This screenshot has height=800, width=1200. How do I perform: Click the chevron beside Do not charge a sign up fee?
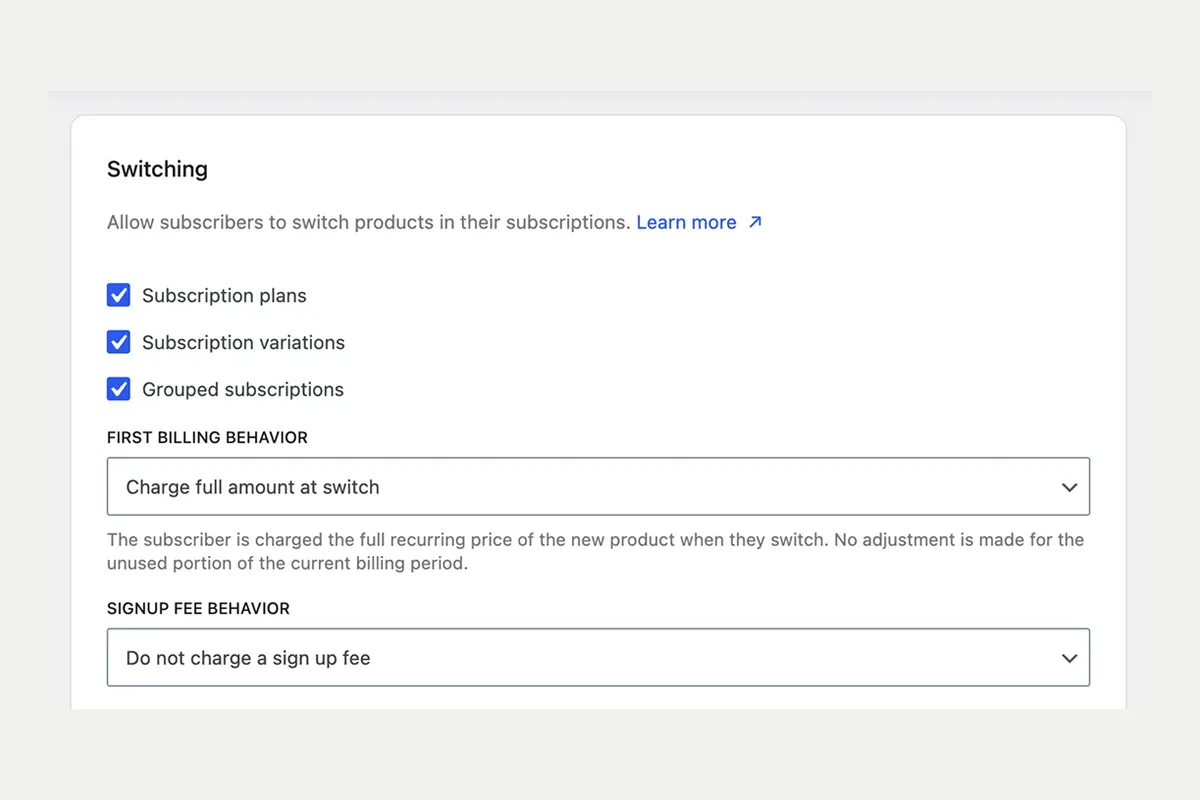(1069, 659)
